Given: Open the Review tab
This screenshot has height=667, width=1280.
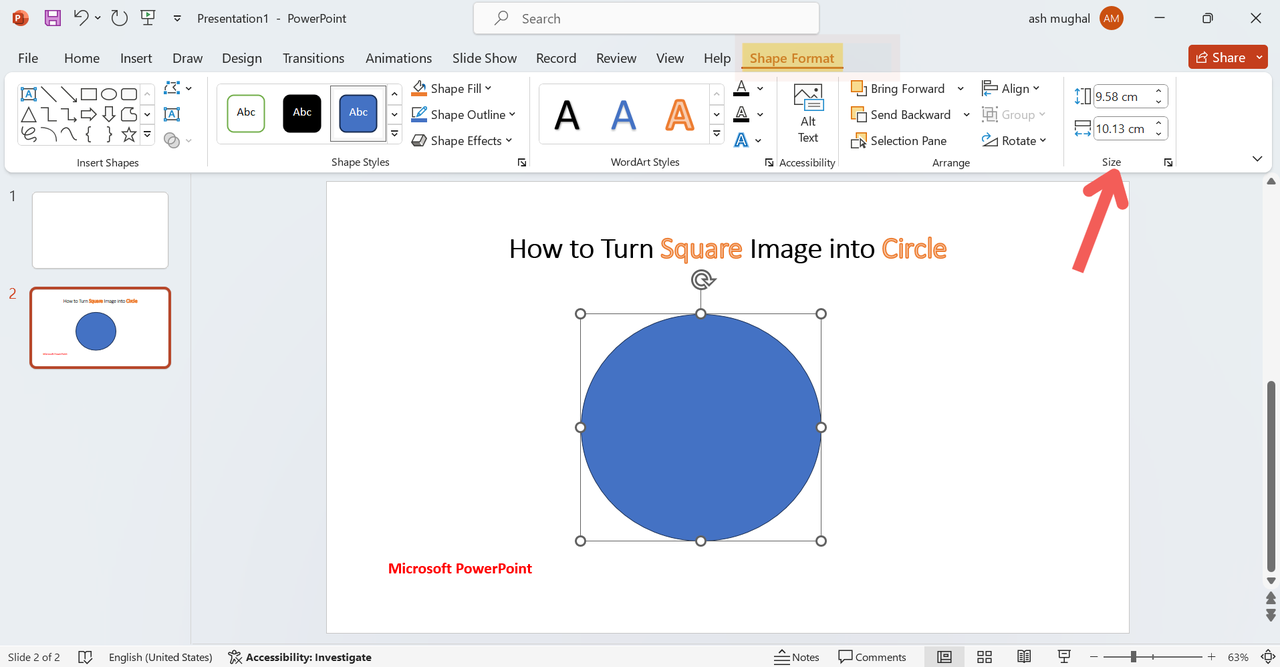Looking at the screenshot, I should (x=616, y=58).
